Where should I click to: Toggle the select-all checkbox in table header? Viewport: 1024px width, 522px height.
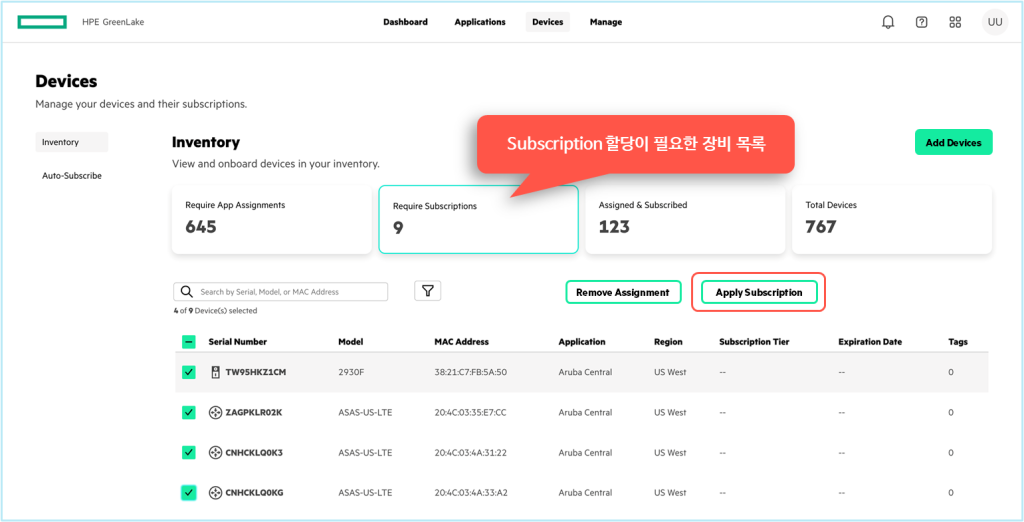[x=189, y=342]
